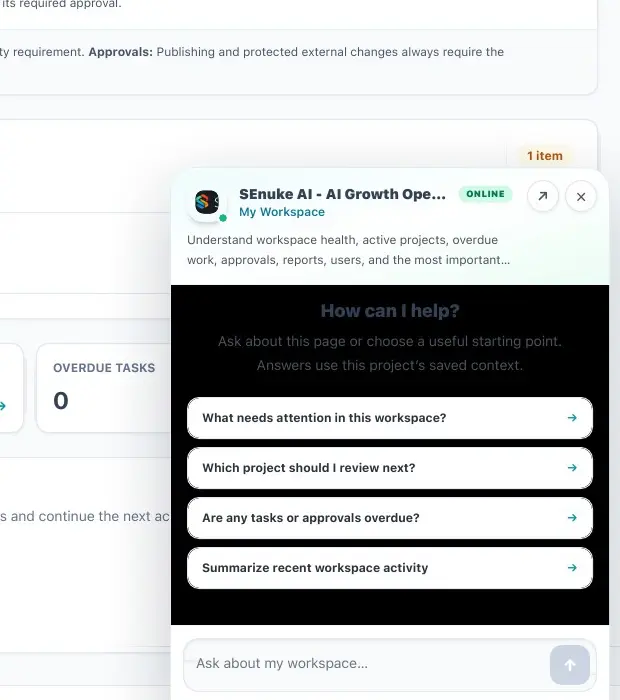
Task: Click the arrow beside "Which project should I review next?"
Action: click(572, 468)
